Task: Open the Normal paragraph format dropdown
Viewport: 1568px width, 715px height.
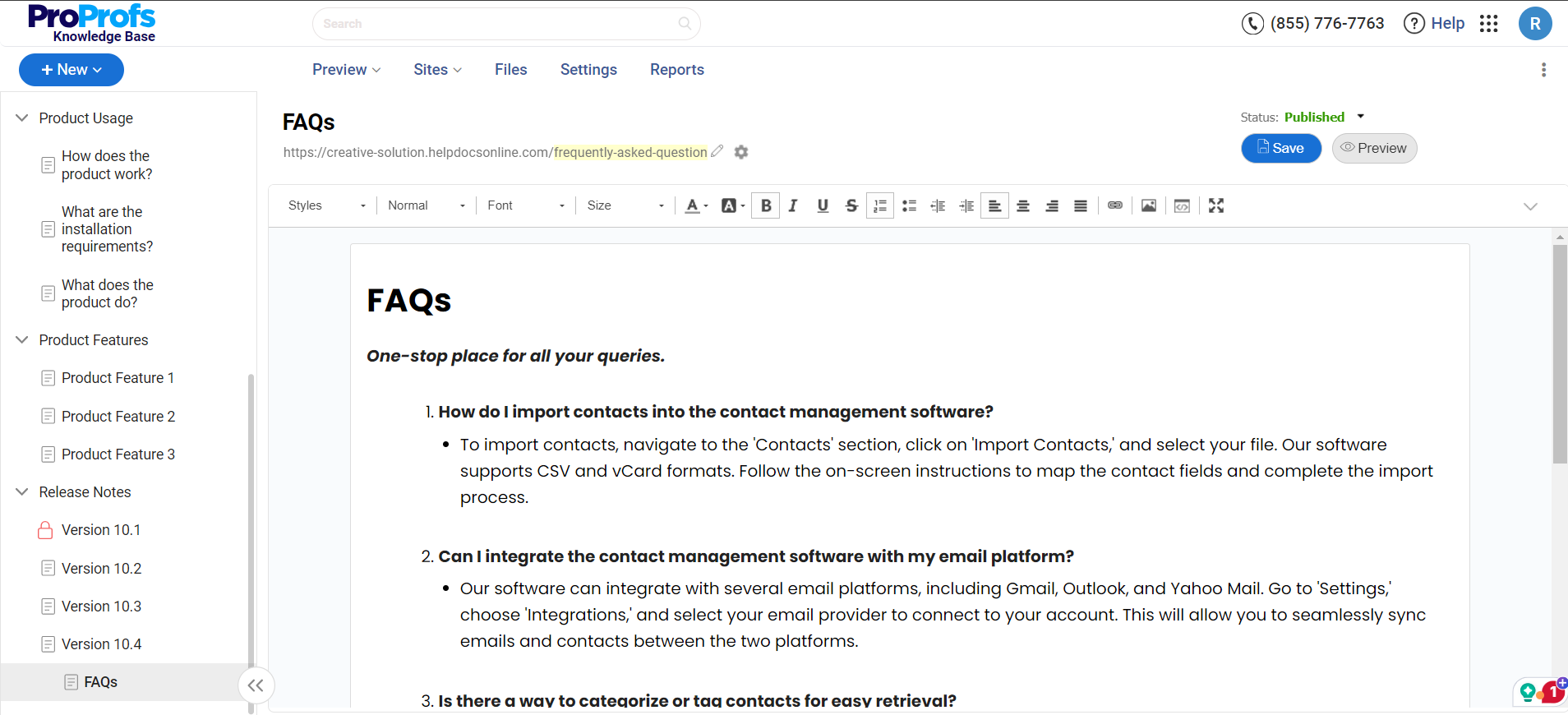Action: coord(427,205)
